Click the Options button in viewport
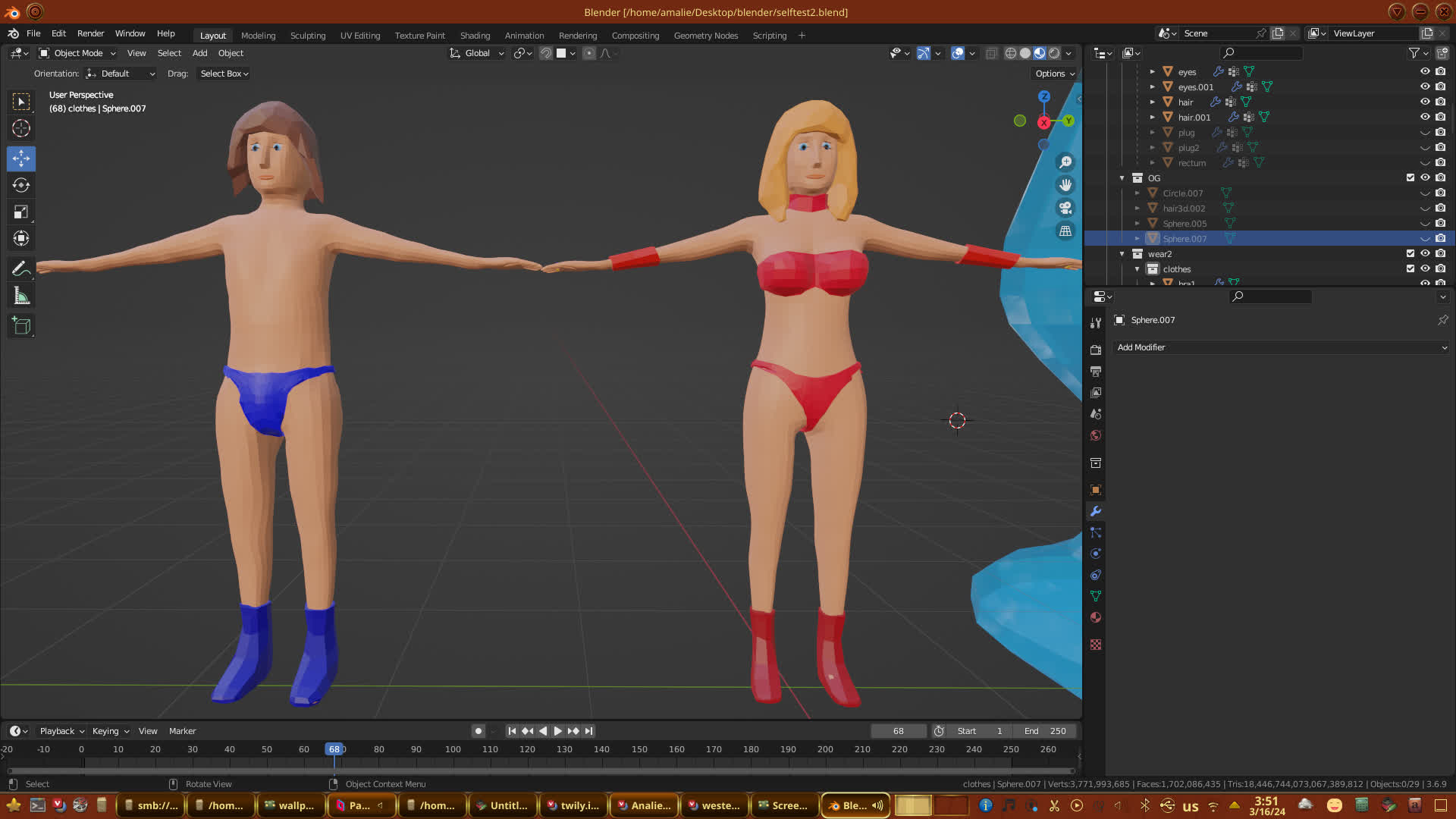The width and height of the screenshot is (1456, 819). tap(1054, 74)
